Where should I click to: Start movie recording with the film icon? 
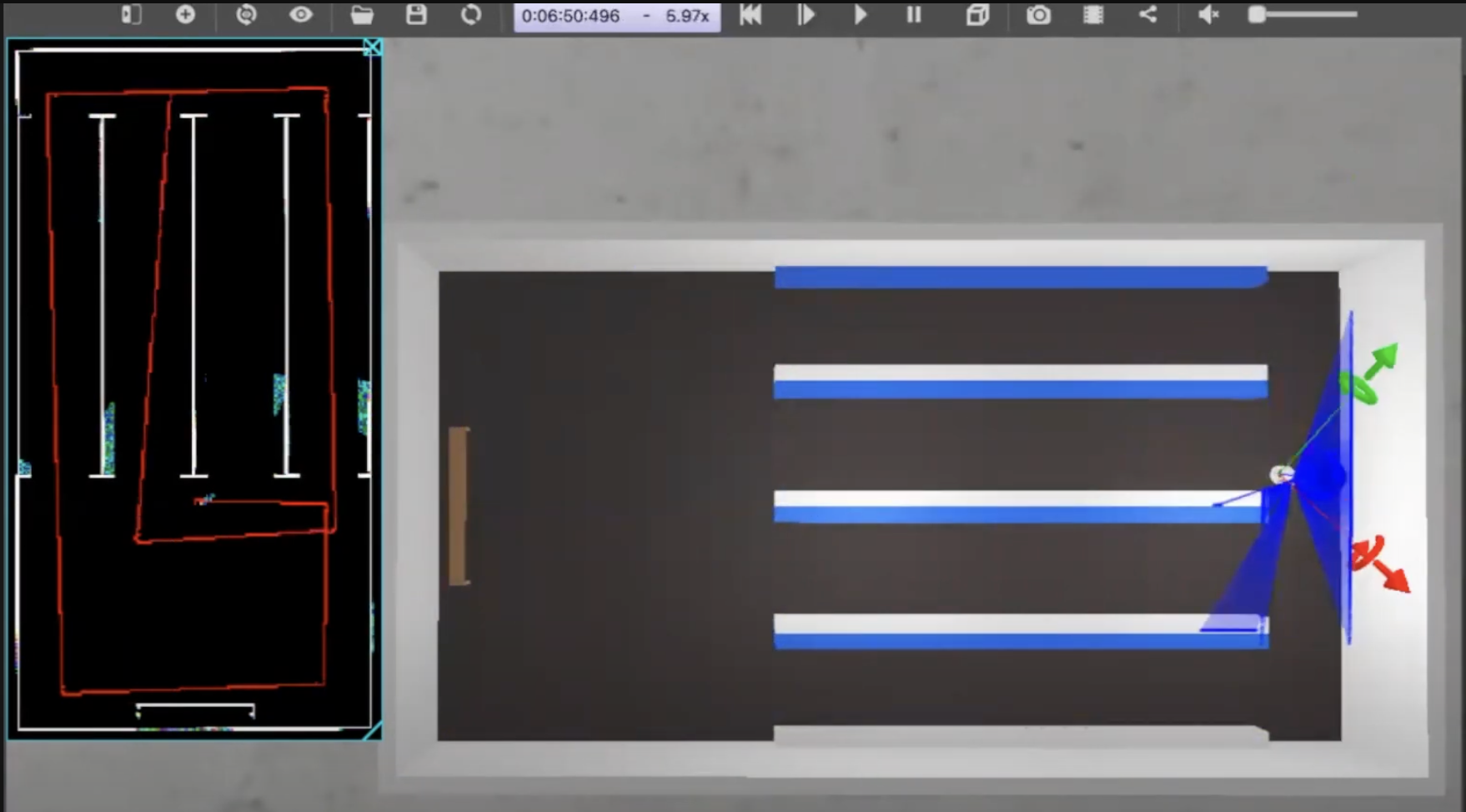click(x=1093, y=15)
